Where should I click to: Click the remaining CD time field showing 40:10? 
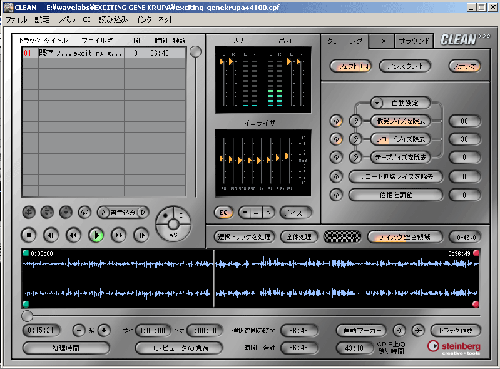click(354, 348)
